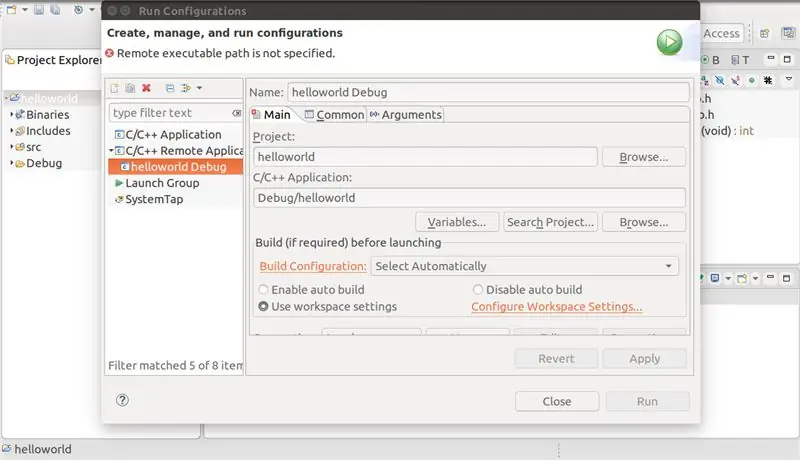Screen dimensions: 800x460
Task: Click the black asterisk icon in the Outline toolbar
Action: coord(768,81)
